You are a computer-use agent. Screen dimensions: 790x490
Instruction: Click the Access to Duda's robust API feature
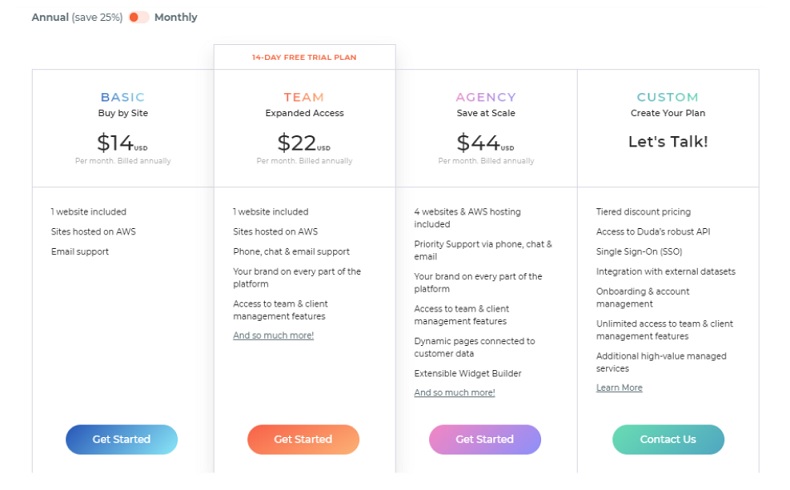pos(653,232)
